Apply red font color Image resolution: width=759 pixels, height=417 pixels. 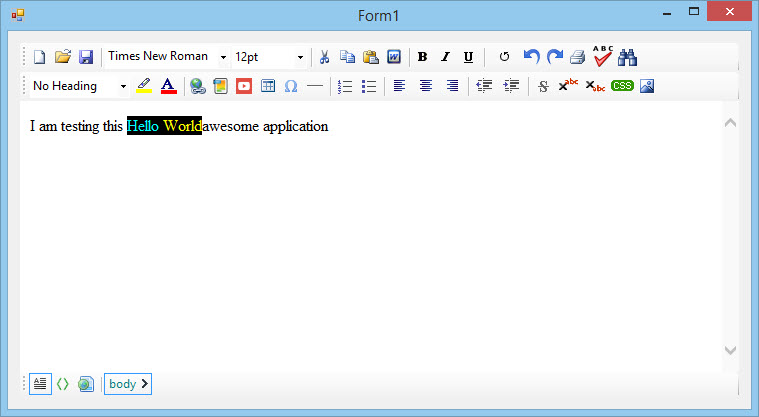[168, 86]
